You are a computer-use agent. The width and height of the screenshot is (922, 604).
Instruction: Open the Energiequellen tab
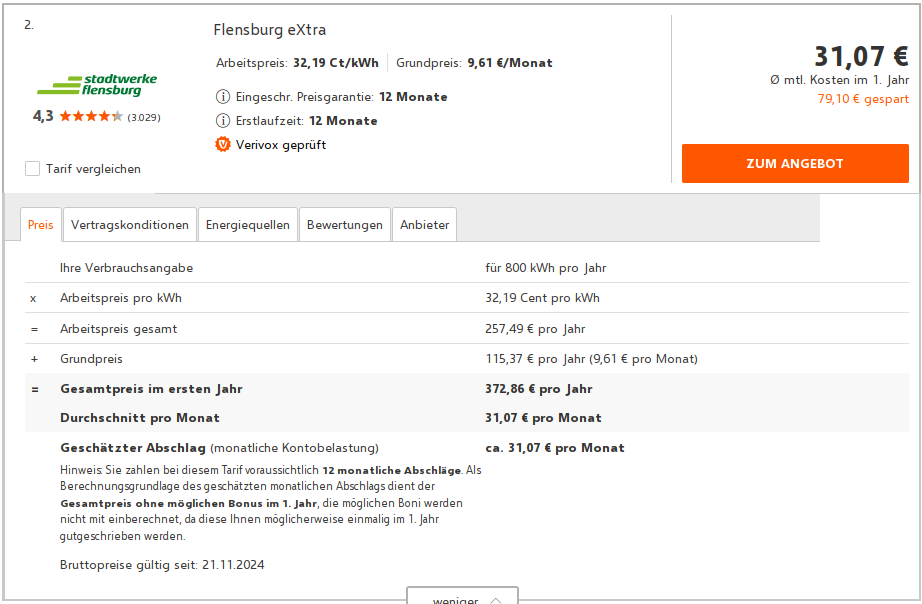pos(248,225)
